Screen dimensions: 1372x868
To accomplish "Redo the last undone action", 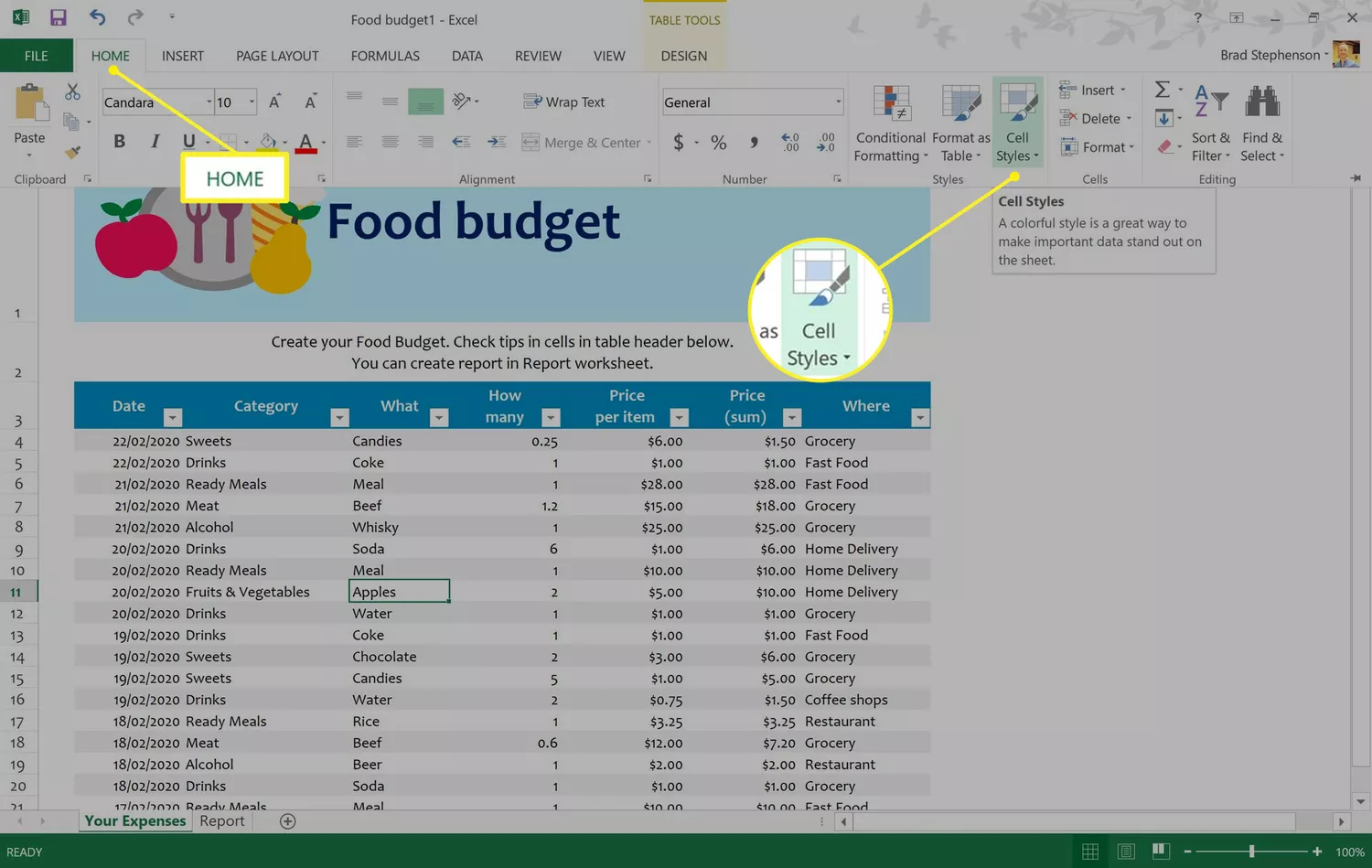I will tap(134, 17).
